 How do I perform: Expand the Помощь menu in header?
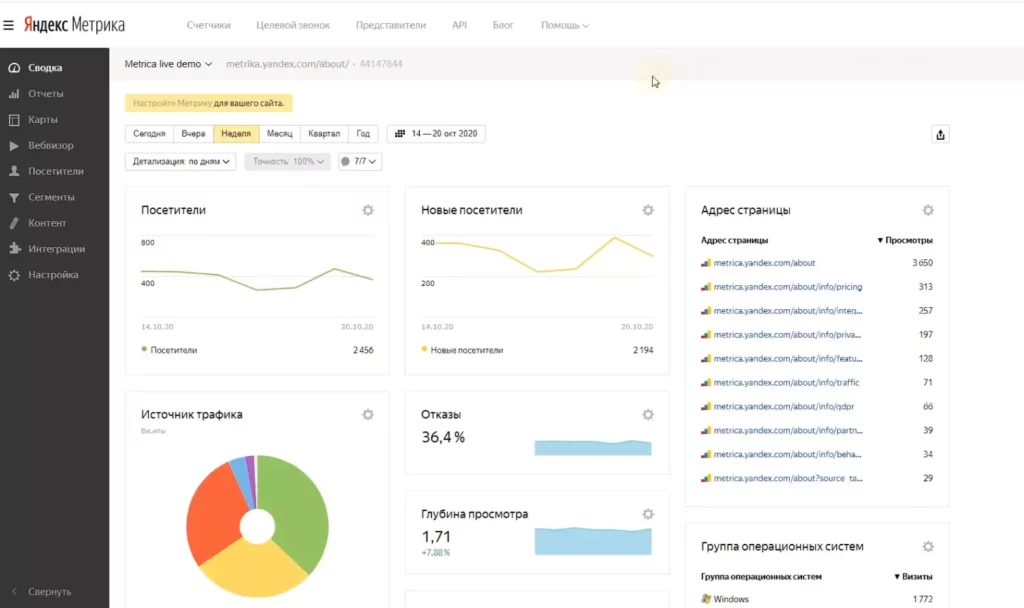(564, 25)
